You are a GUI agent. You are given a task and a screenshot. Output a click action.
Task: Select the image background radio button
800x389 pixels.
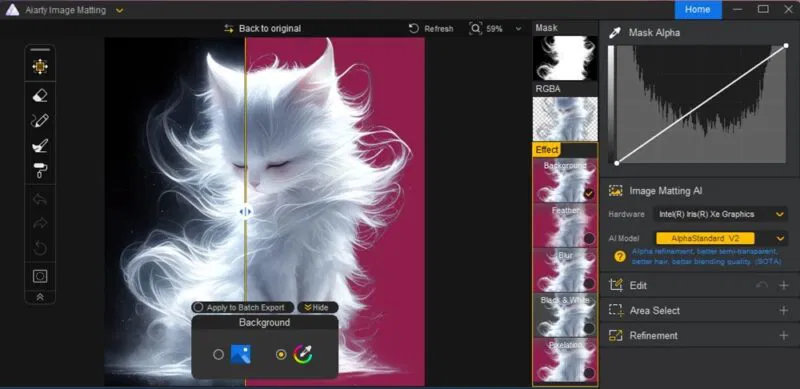(x=218, y=354)
